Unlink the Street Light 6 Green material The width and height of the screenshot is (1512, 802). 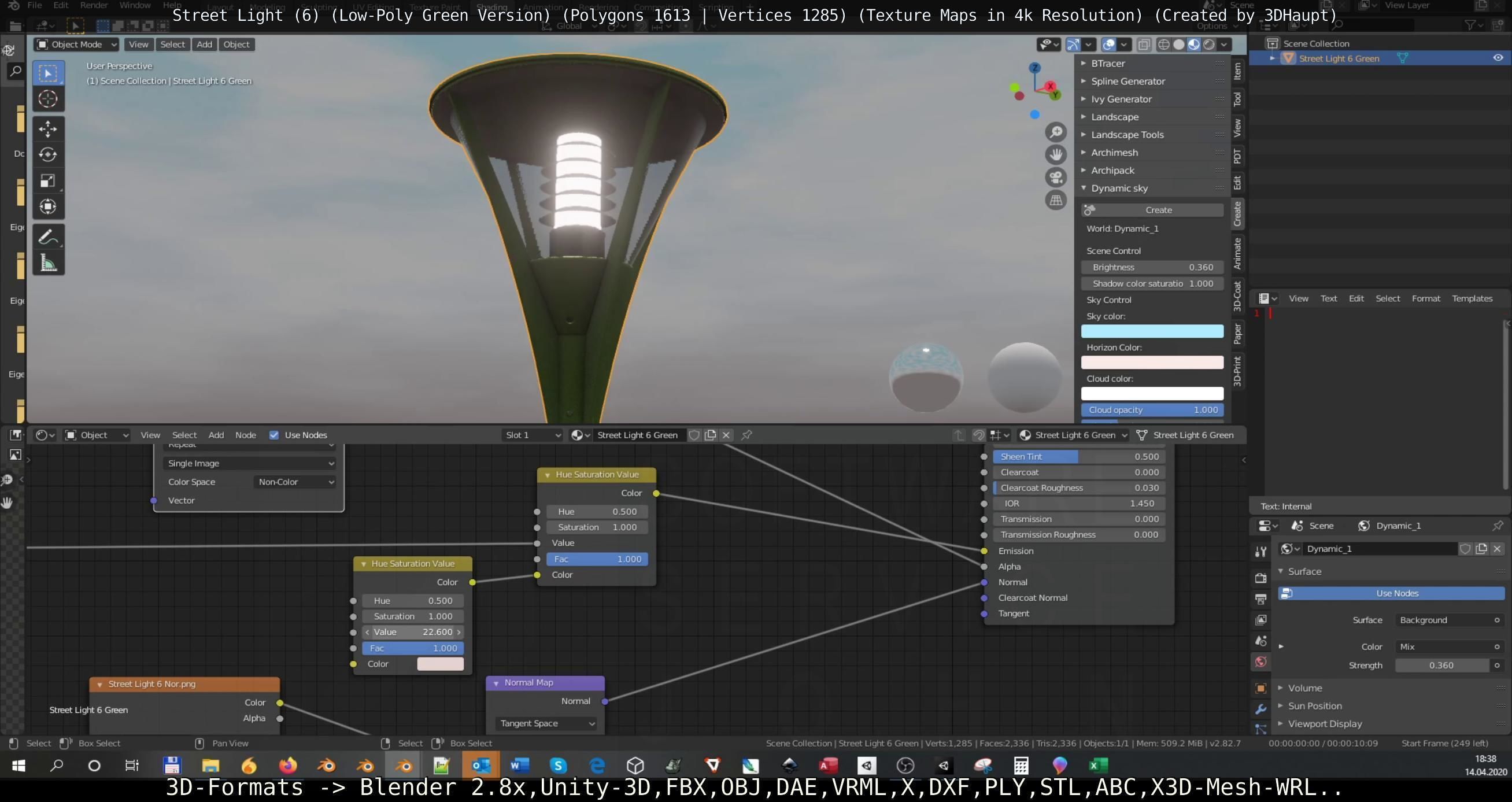click(726, 435)
